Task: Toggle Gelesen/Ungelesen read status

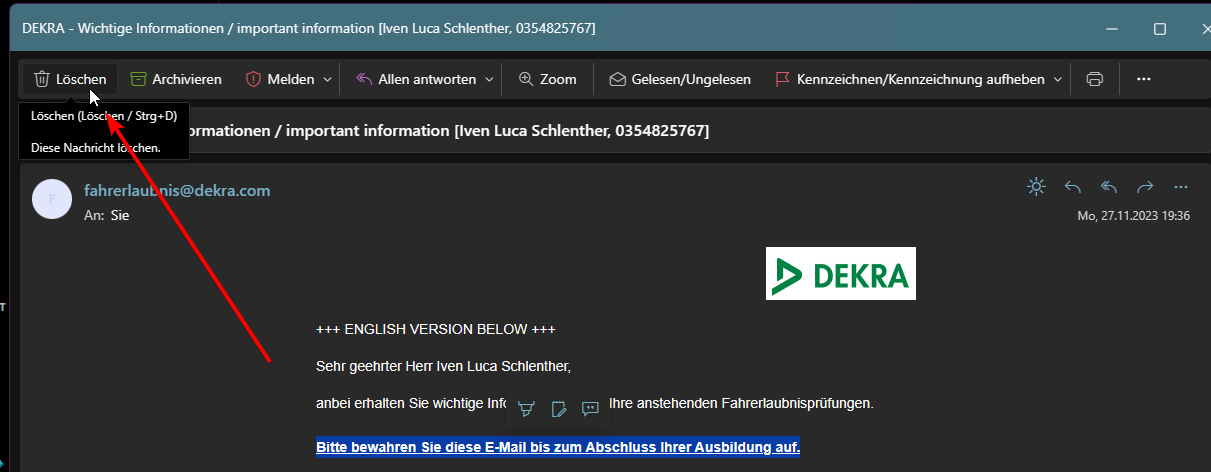Action: tap(680, 79)
